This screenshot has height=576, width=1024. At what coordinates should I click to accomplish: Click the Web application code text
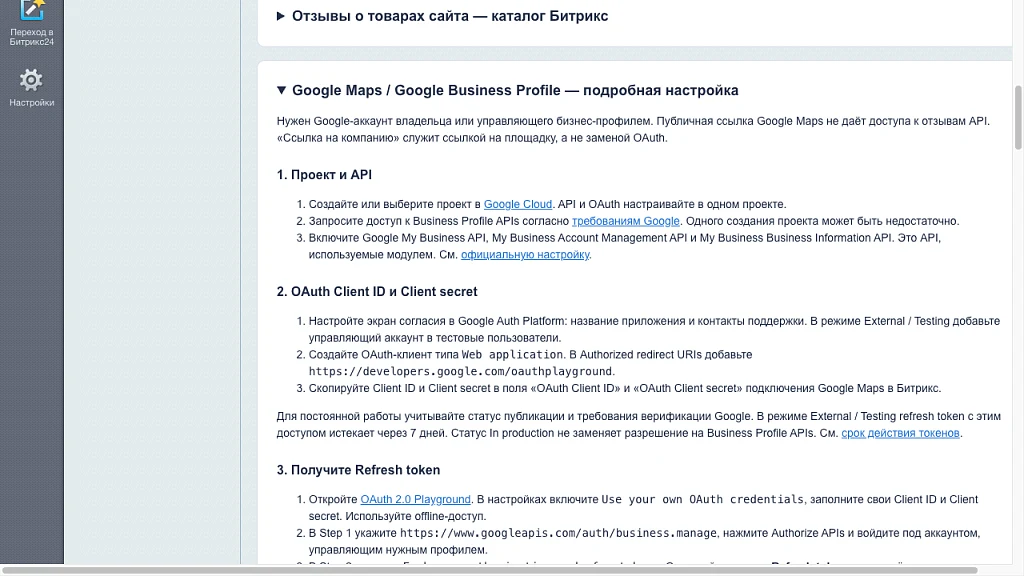coord(512,355)
